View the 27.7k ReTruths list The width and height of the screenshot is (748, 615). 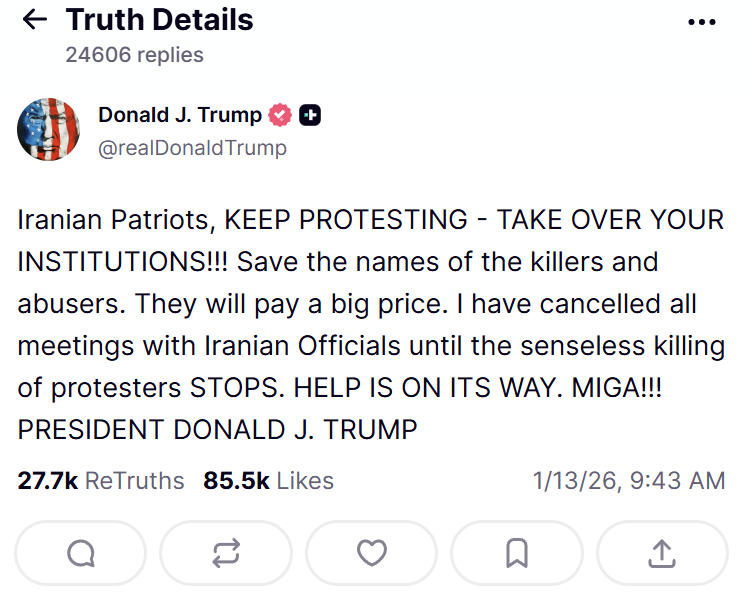(101, 481)
